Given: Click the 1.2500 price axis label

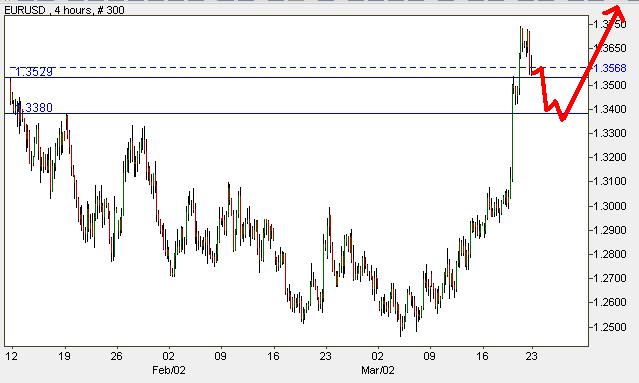Looking at the screenshot, I should click(610, 327).
